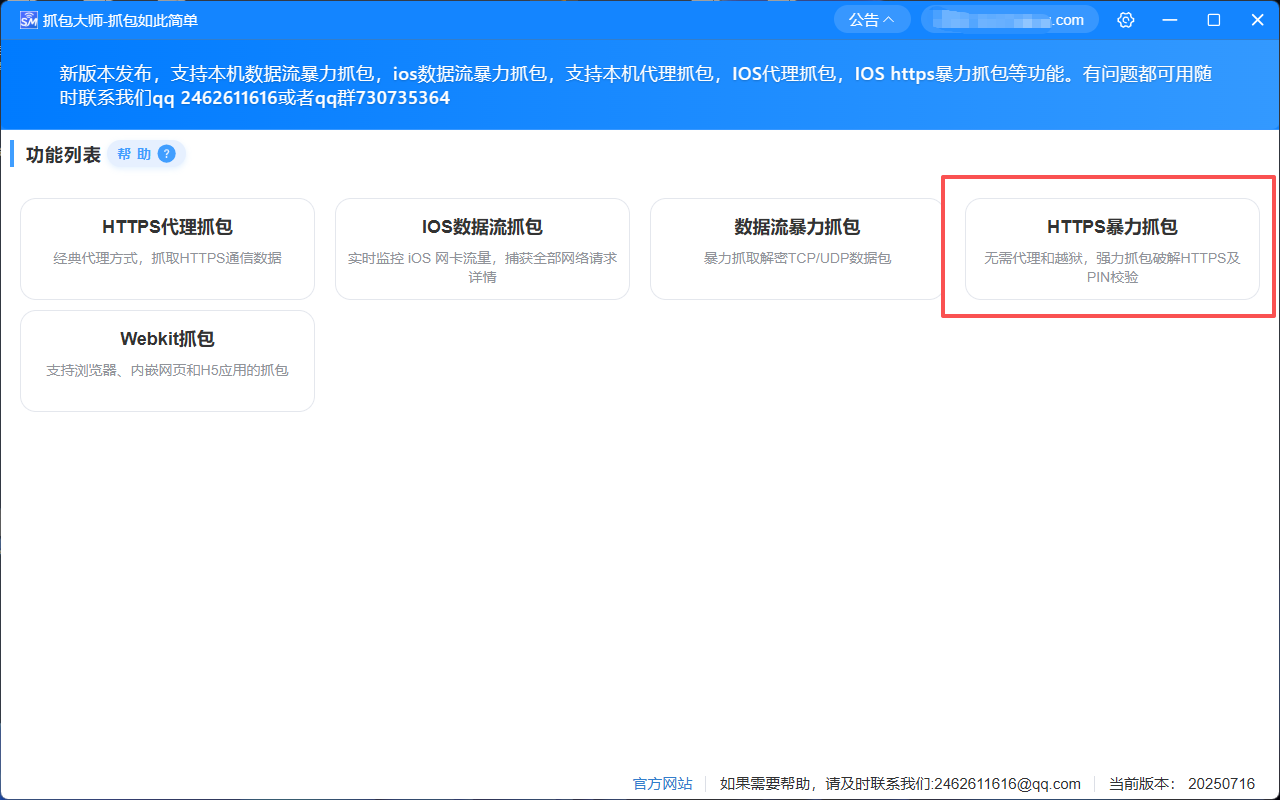
Task: Click the blue question mark help icon
Action: pos(166,154)
